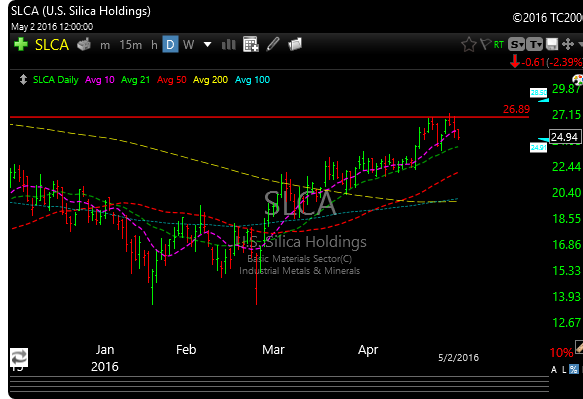
Task: Toggle the green RT real-time indicator
Action: 499,45
